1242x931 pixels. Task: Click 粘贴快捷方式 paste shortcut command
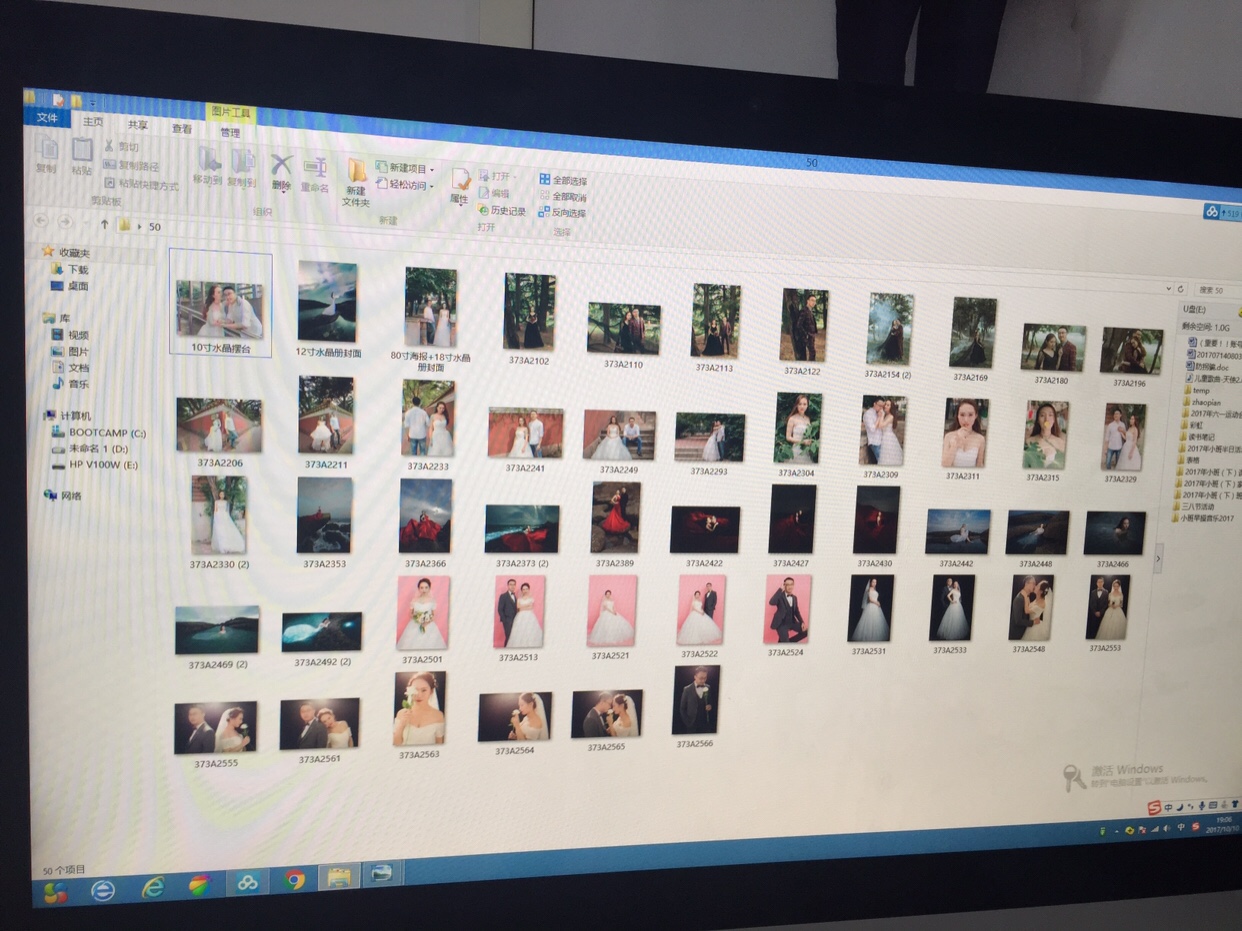(141, 184)
